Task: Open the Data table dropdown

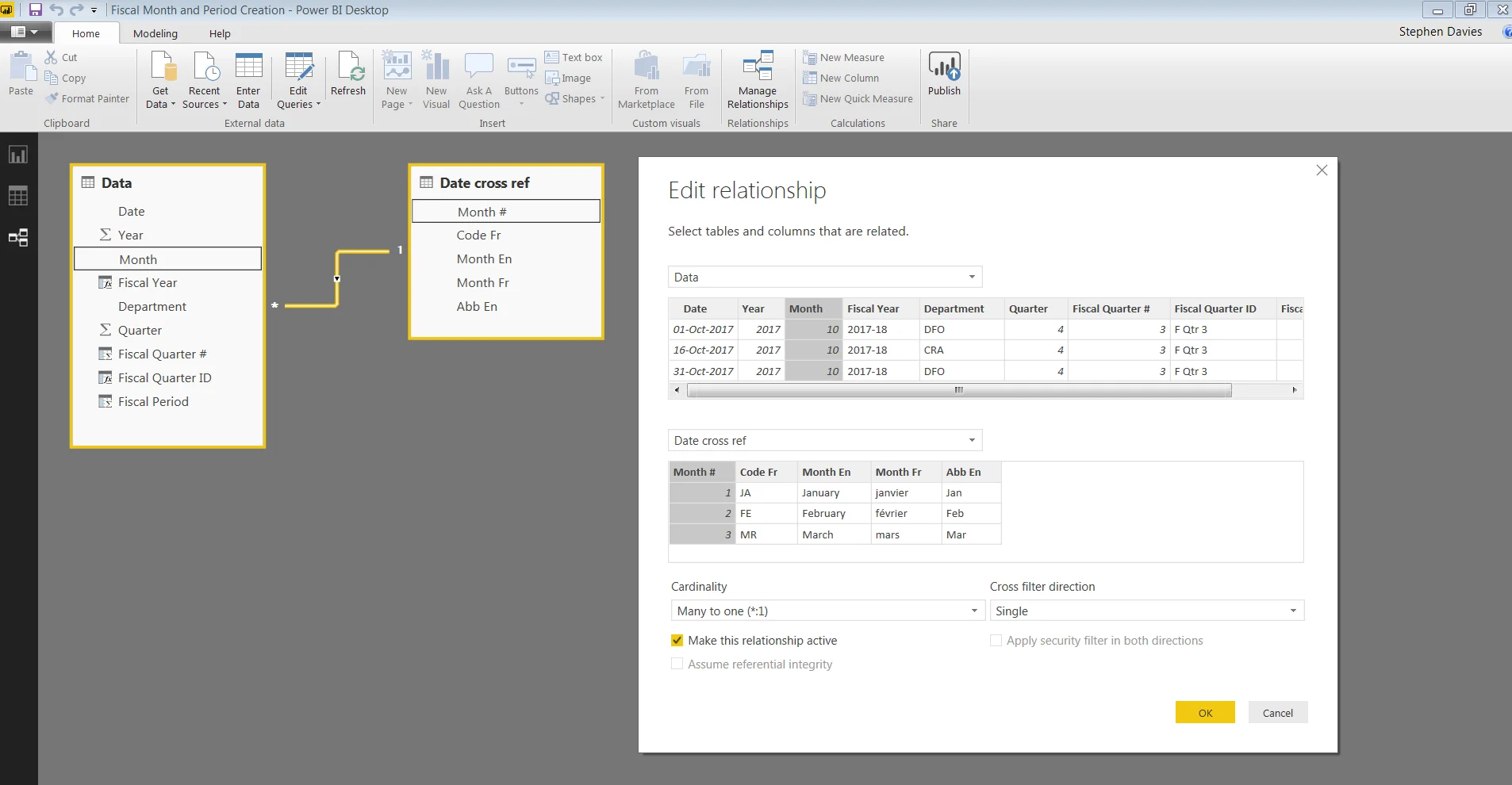Action: (x=825, y=277)
